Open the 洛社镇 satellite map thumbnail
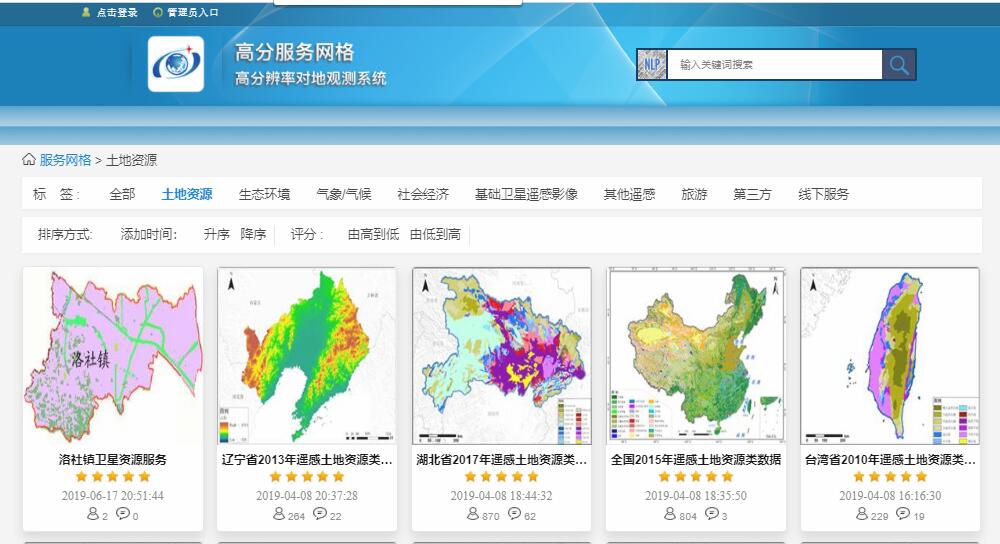1000x544 pixels. (113, 356)
